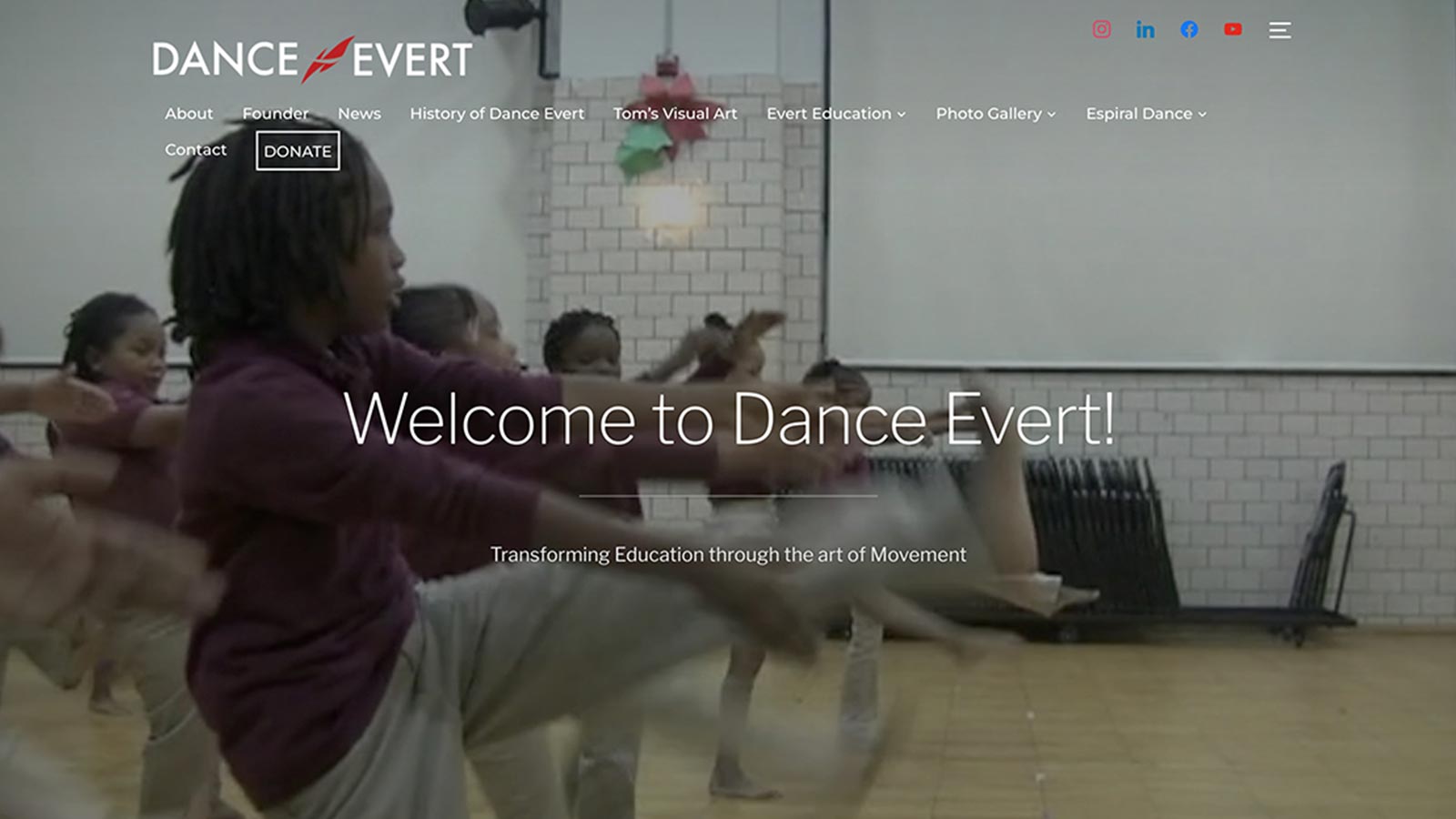Open the Contact link
The image size is (1456, 819).
[x=196, y=149]
